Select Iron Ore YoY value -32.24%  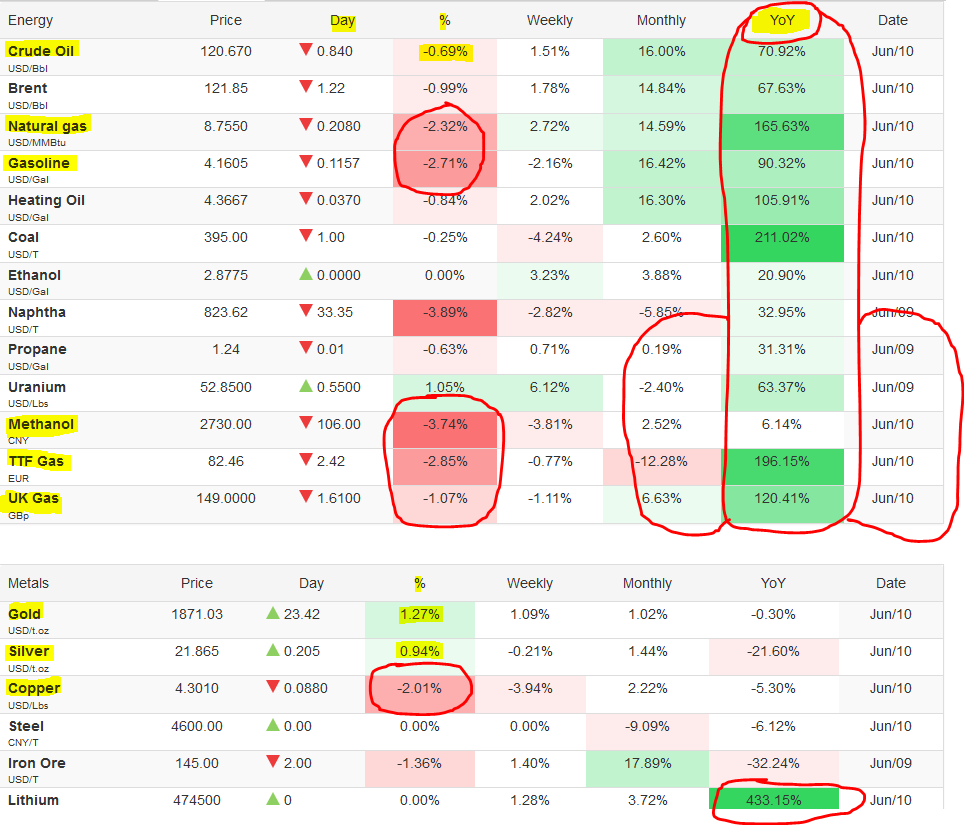(773, 763)
